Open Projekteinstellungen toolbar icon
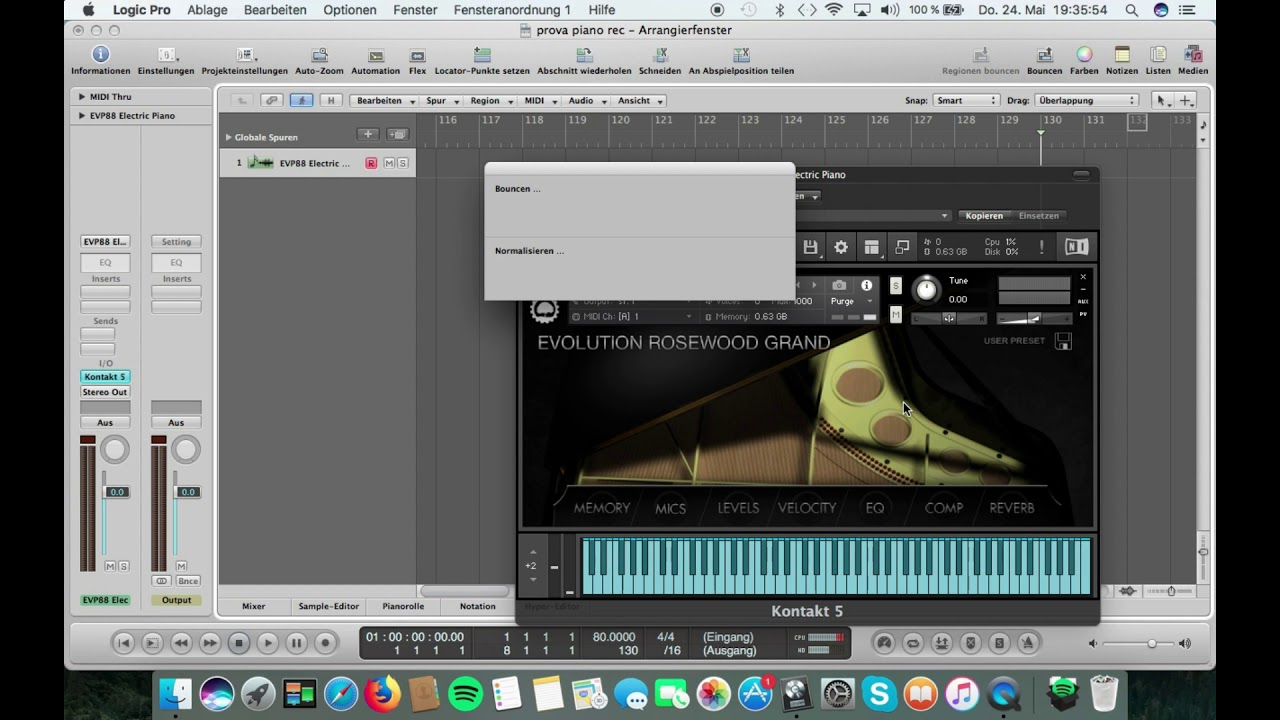1280x720 pixels. 244,55
